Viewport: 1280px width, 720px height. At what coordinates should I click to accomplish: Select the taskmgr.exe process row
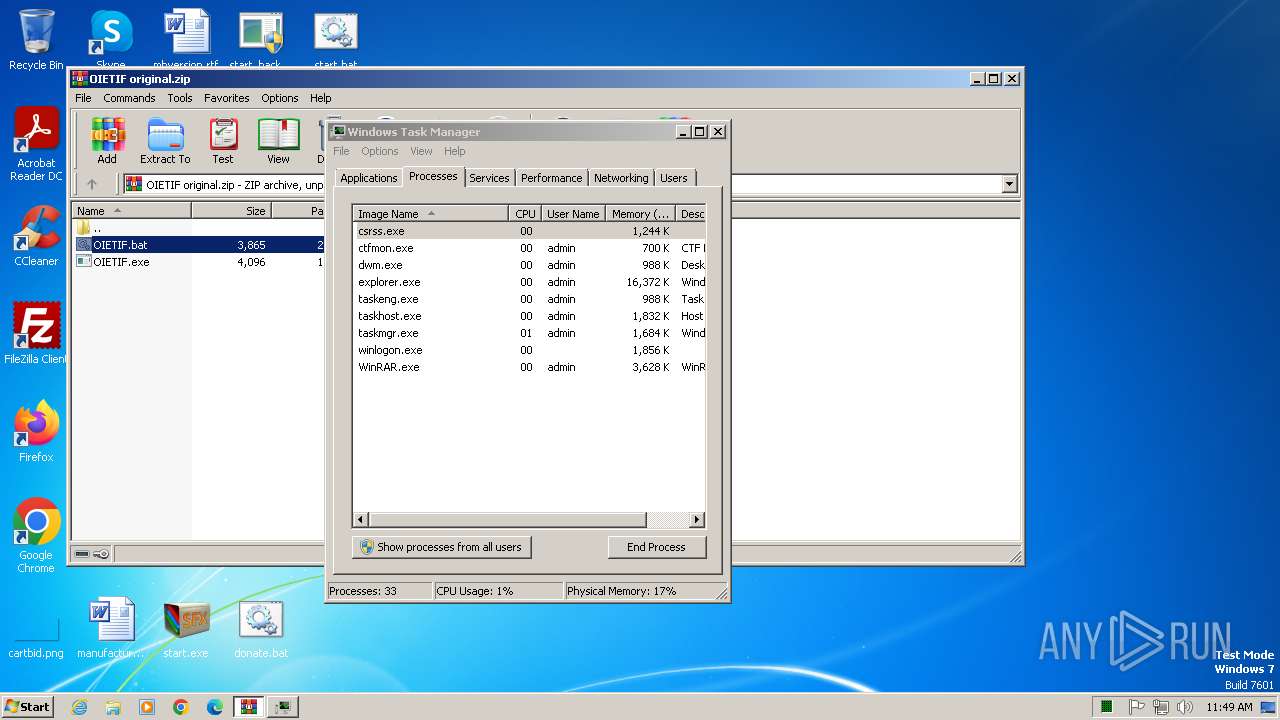click(x=529, y=333)
